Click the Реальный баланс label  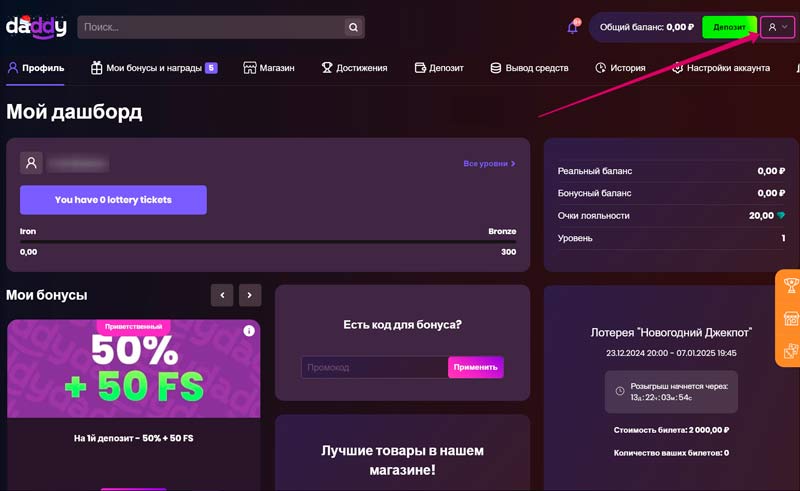click(595, 171)
